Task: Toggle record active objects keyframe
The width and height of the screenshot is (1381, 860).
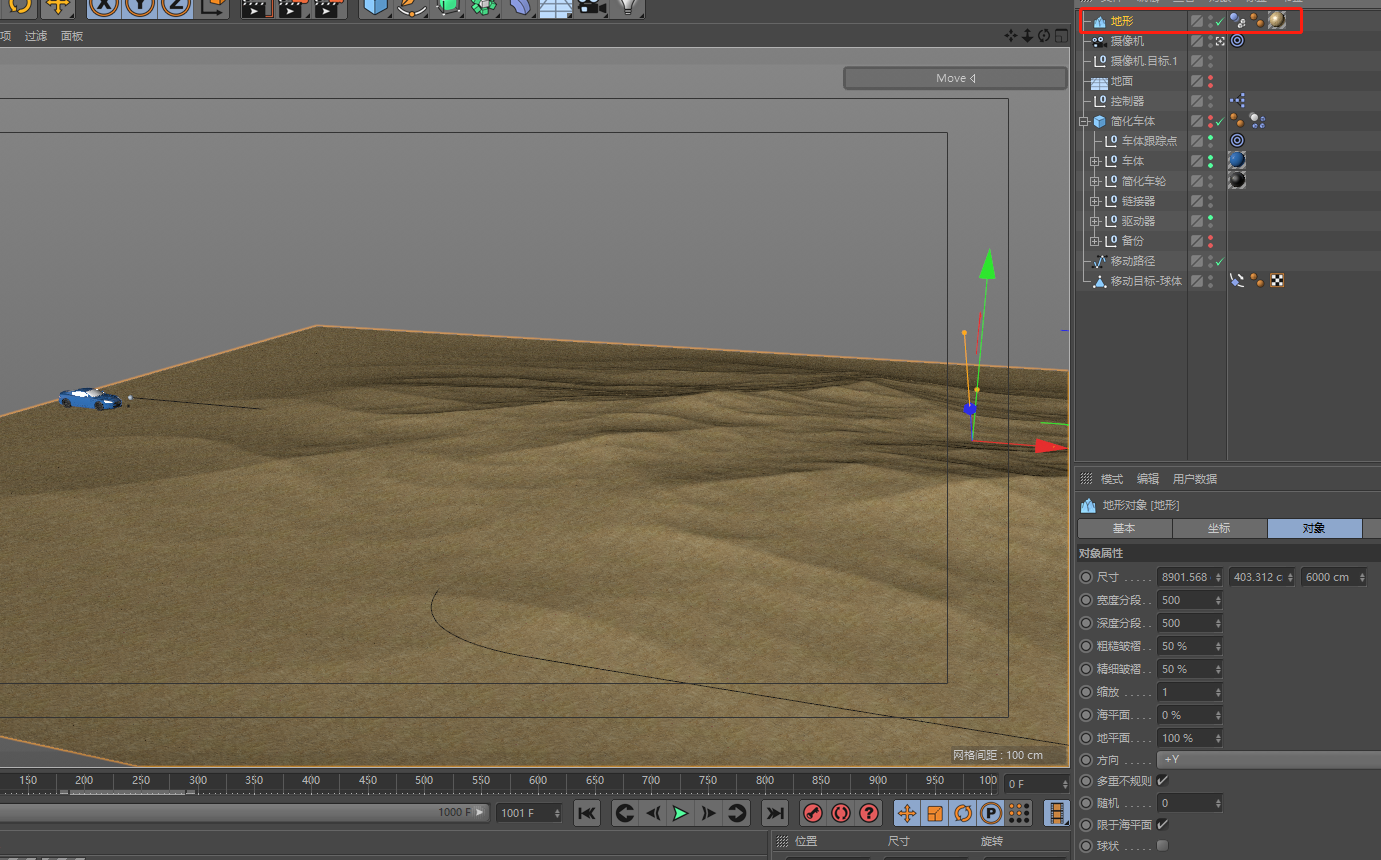Action: point(814,813)
